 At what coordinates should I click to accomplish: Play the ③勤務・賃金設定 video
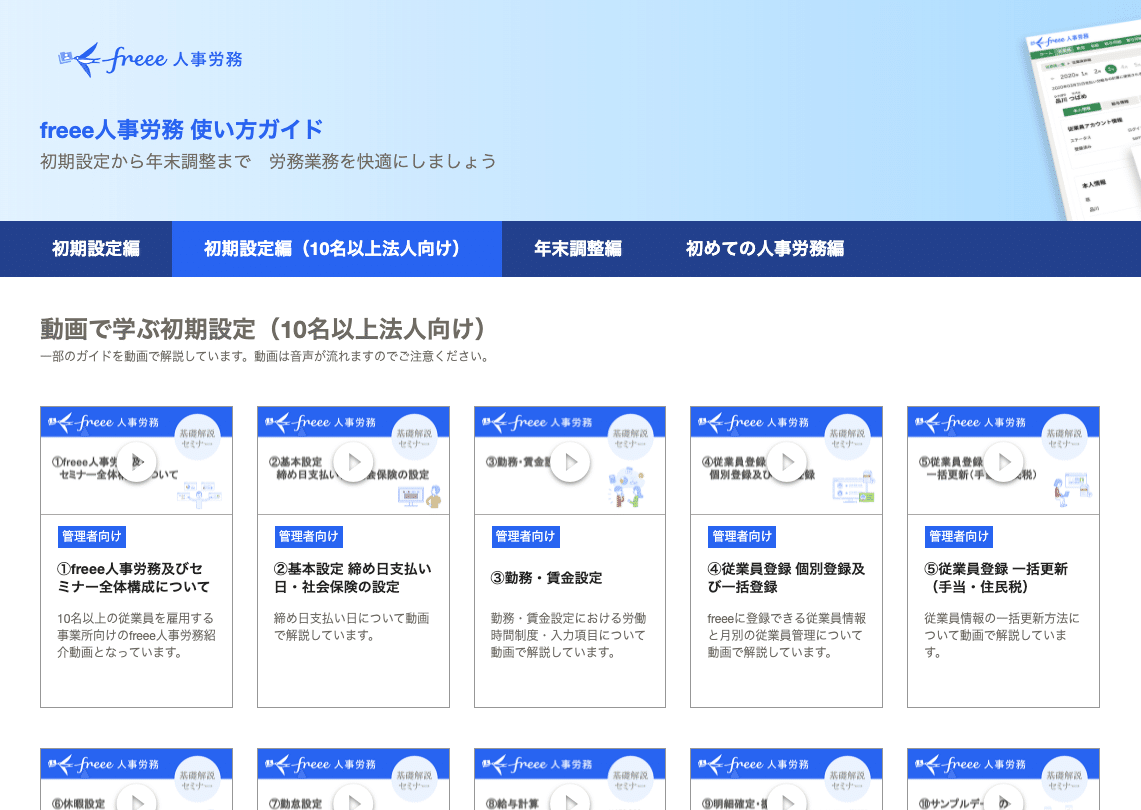point(570,462)
